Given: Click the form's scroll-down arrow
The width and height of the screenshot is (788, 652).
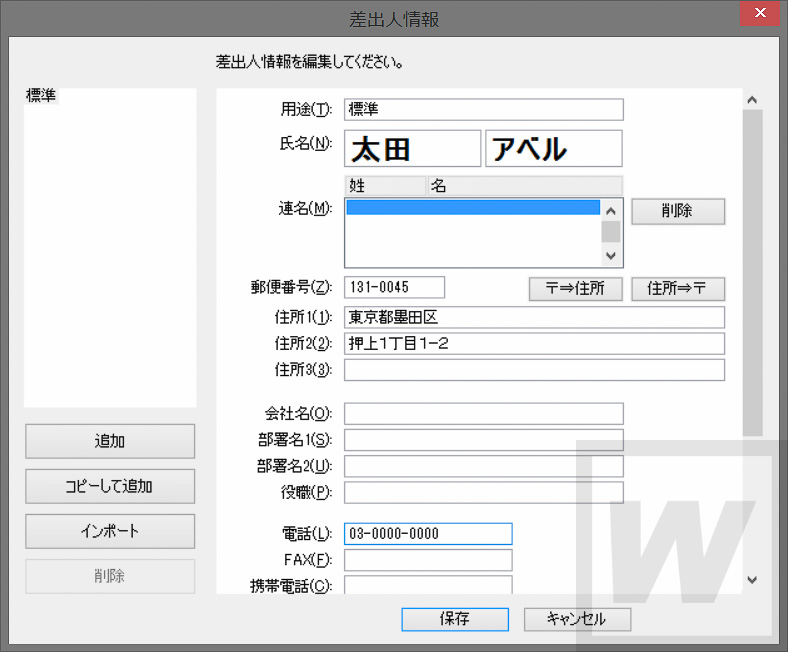Looking at the screenshot, I should point(752,580).
